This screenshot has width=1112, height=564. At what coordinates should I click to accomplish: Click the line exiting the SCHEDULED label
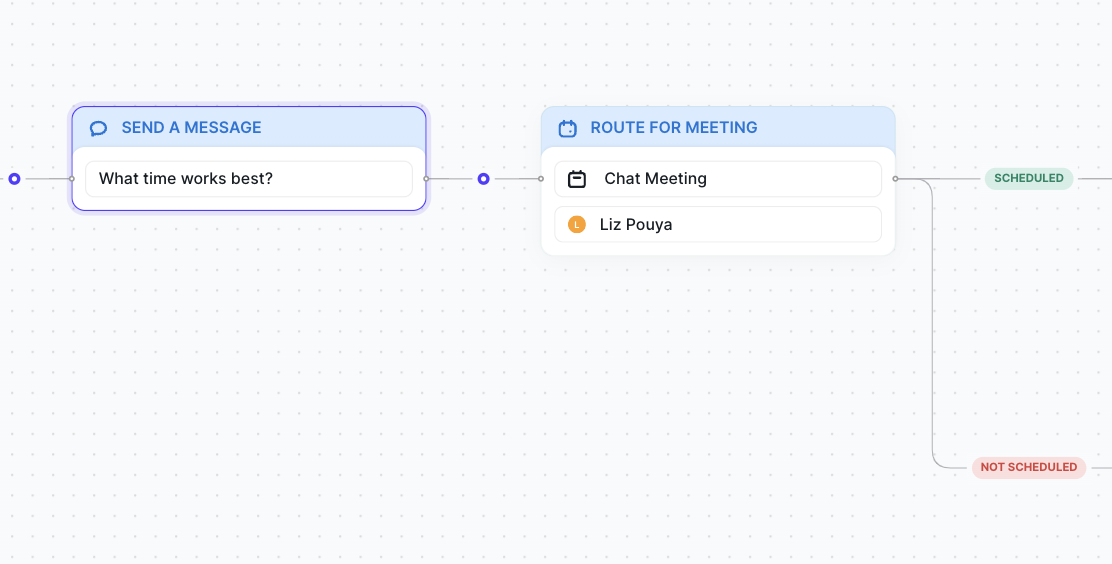pyautogui.click(x=1093, y=179)
